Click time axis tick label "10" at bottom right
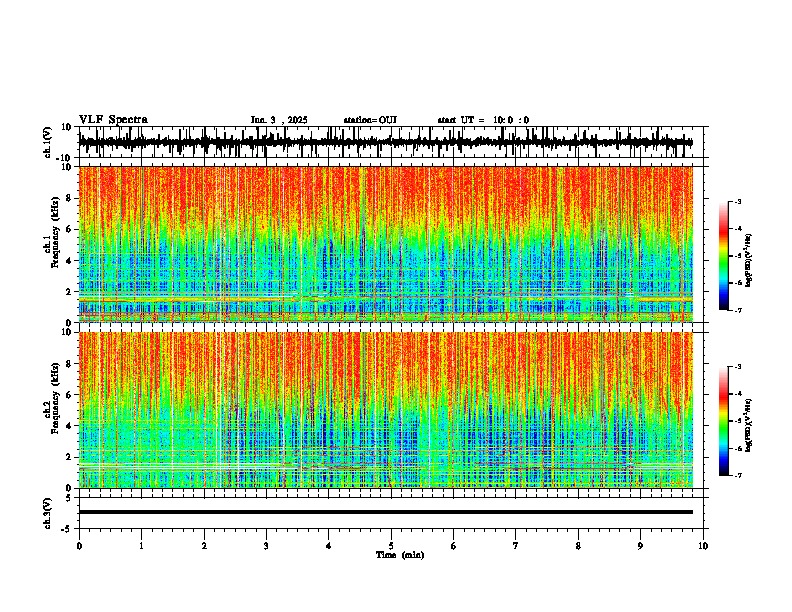Screen dimensions: 792x612 (703, 546)
